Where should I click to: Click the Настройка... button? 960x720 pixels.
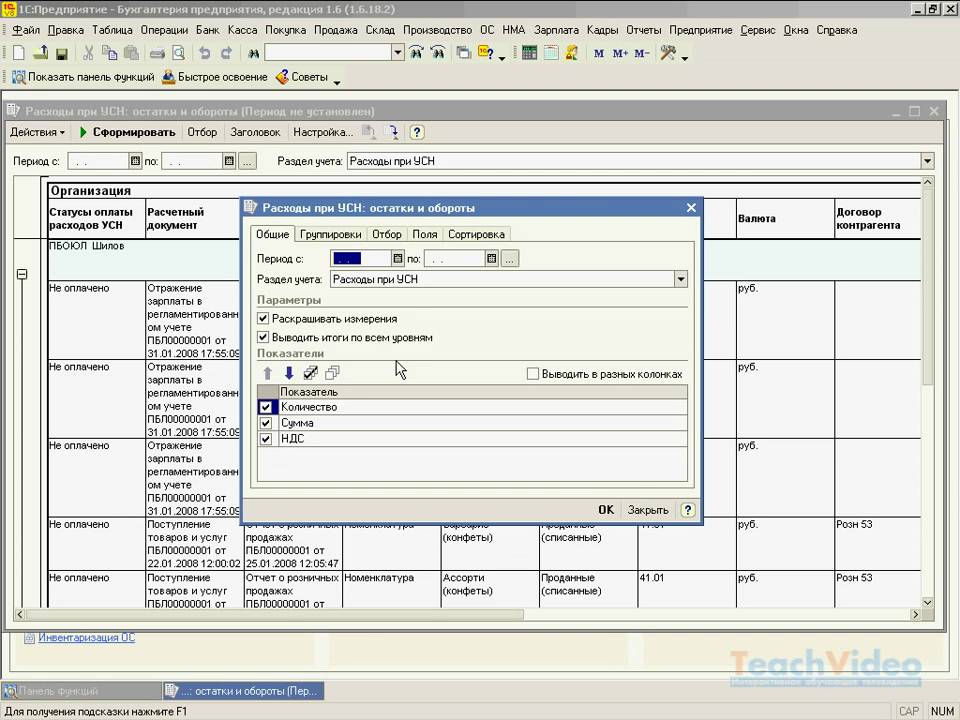click(323, 132)
